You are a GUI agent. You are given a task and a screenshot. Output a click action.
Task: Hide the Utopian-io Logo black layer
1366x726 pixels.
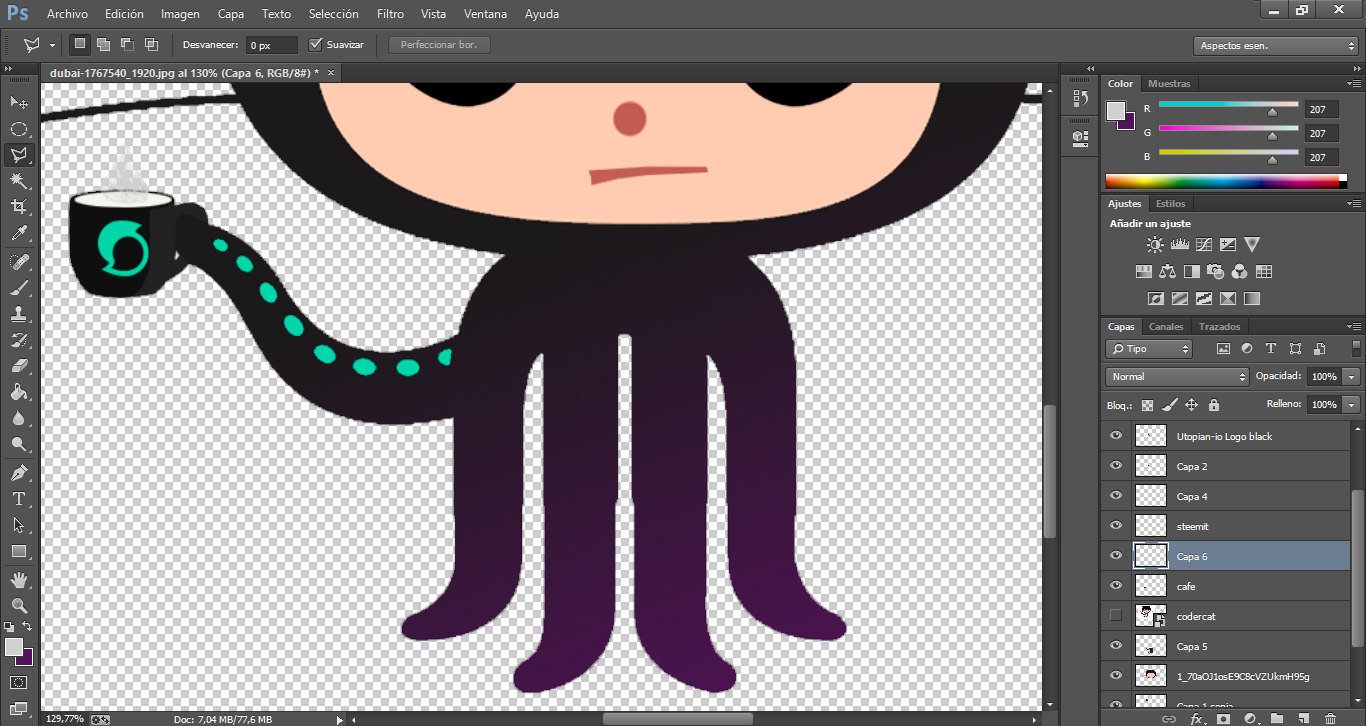click(x=1116, y=436)
